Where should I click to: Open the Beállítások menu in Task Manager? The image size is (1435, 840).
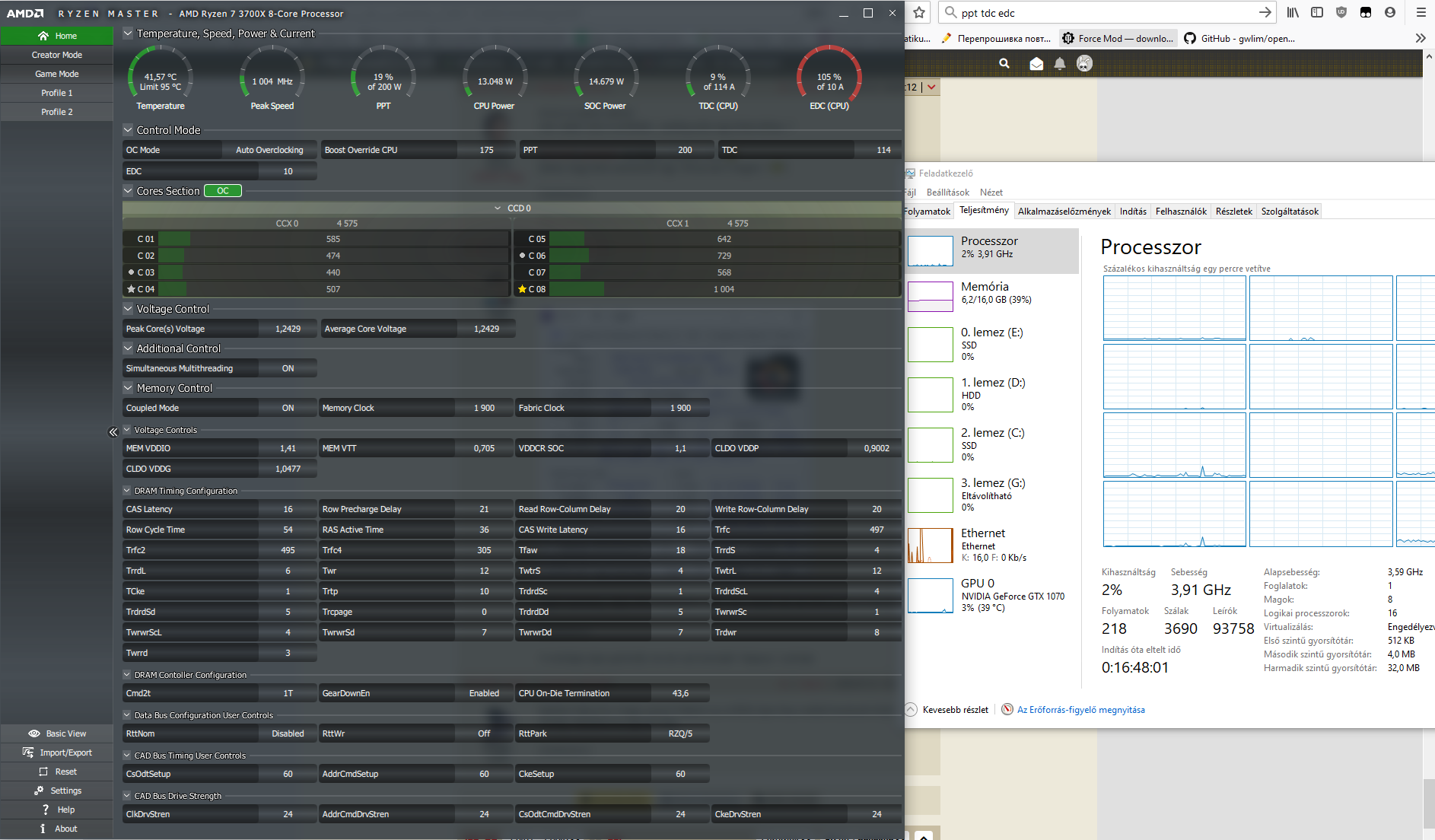click(948, 192)
